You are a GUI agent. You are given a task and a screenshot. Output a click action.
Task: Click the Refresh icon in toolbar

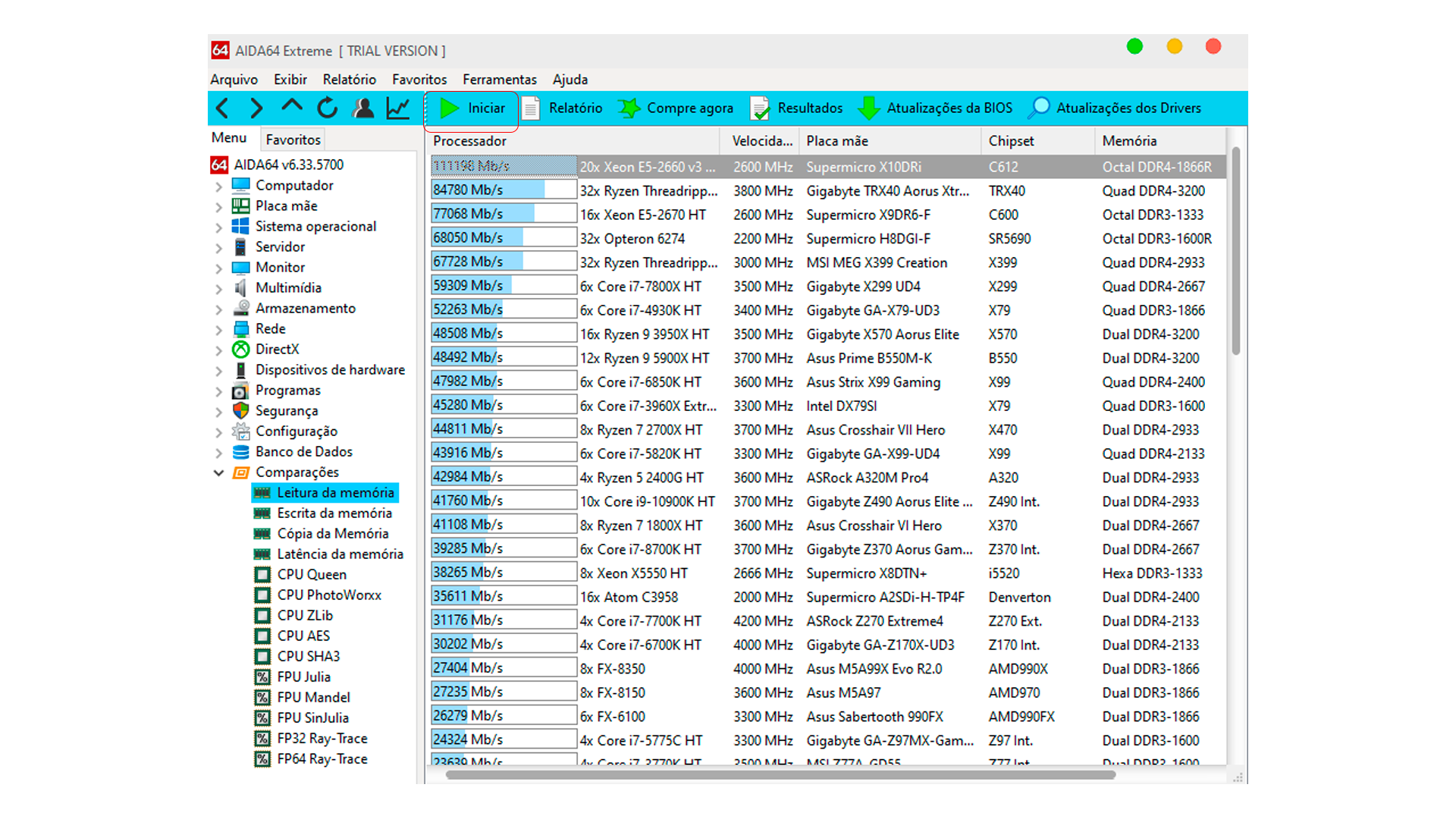(328, 108)
